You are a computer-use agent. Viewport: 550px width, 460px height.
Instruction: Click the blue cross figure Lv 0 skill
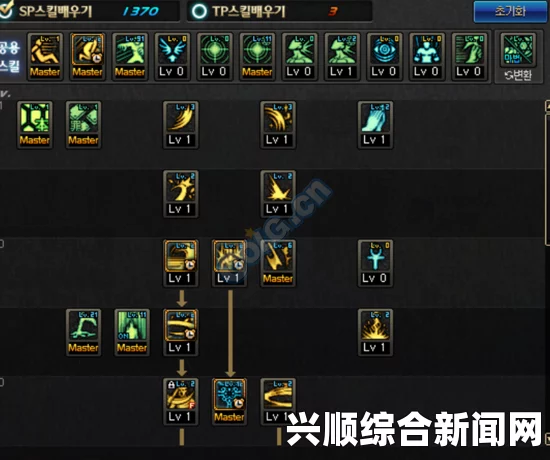click(375, 256)
